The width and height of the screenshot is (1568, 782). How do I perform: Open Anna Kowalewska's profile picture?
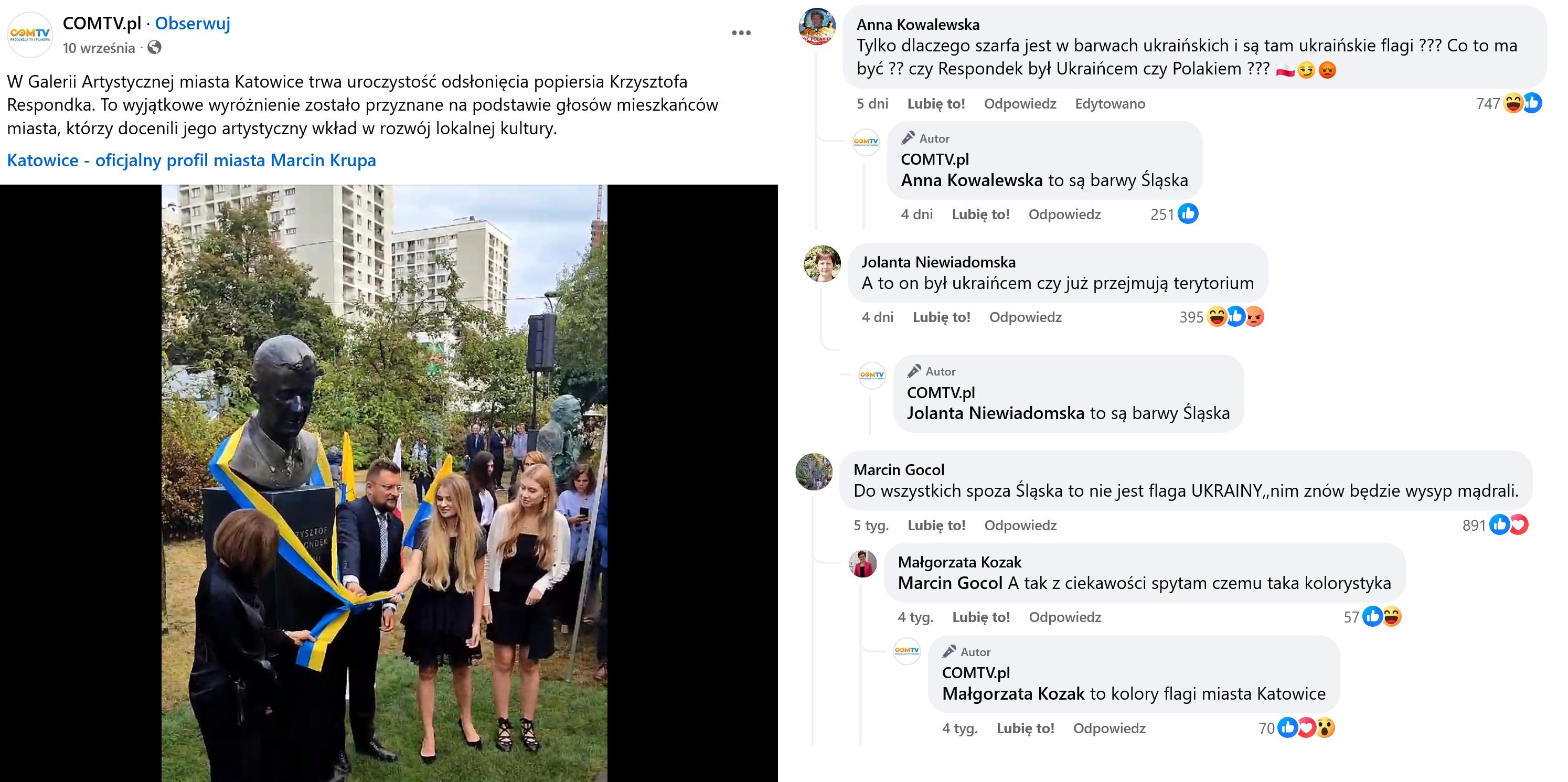point(817,26)
